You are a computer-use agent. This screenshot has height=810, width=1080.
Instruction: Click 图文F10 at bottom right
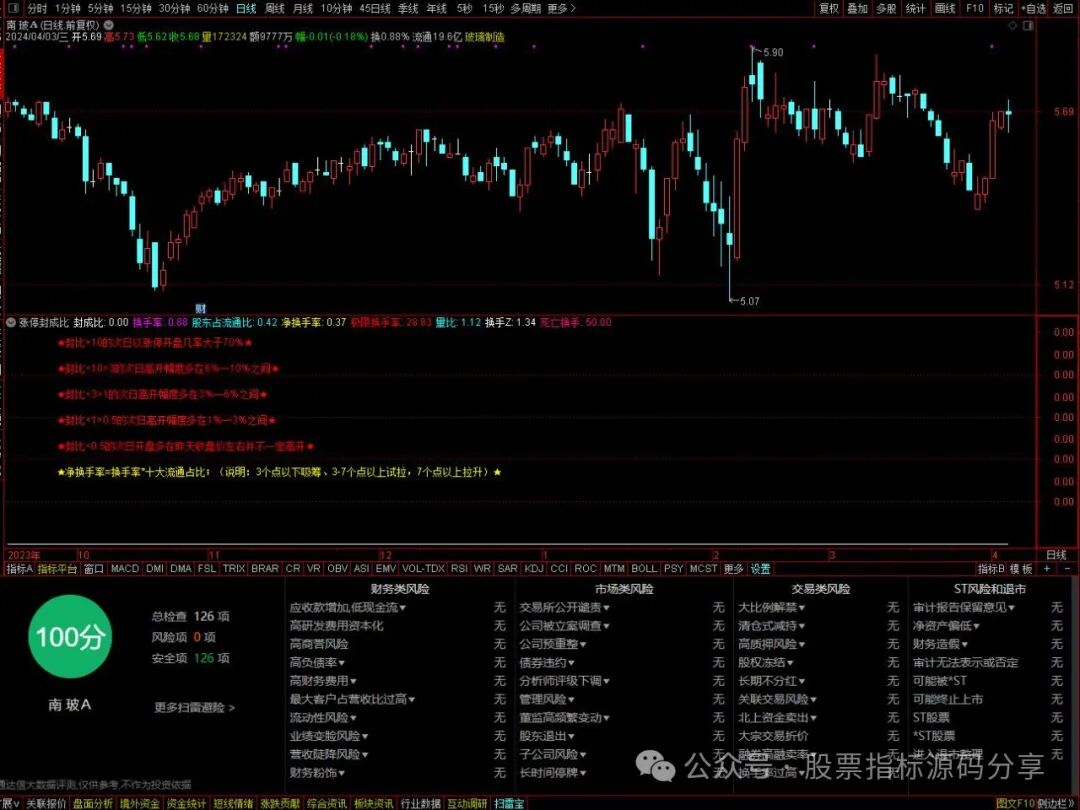(x=1015, y=804)
